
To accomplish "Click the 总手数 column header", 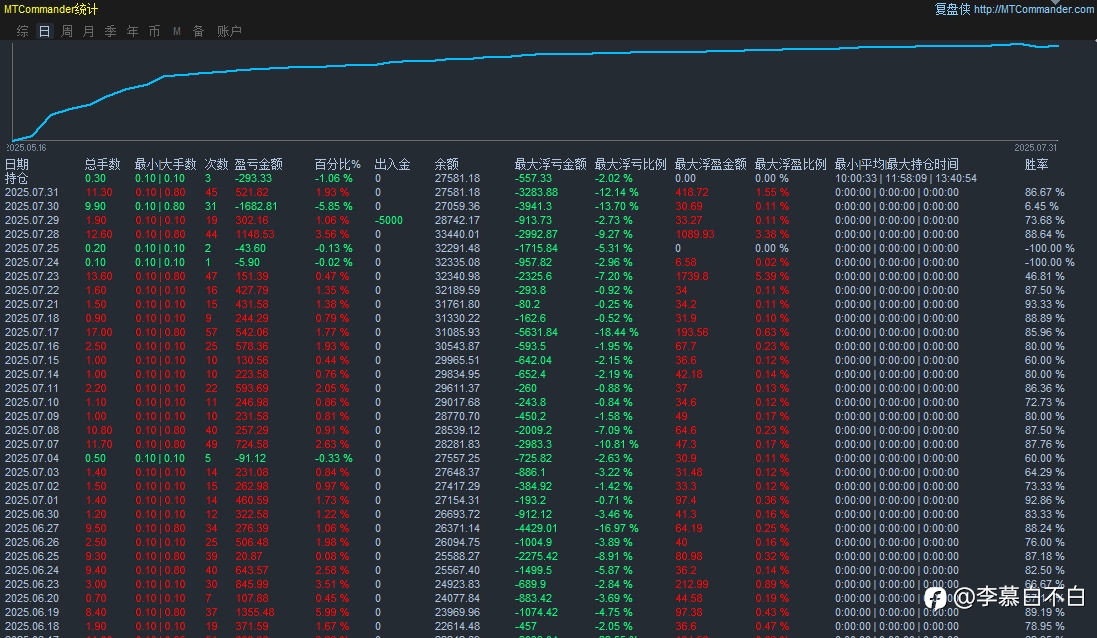I will [102, 164].
